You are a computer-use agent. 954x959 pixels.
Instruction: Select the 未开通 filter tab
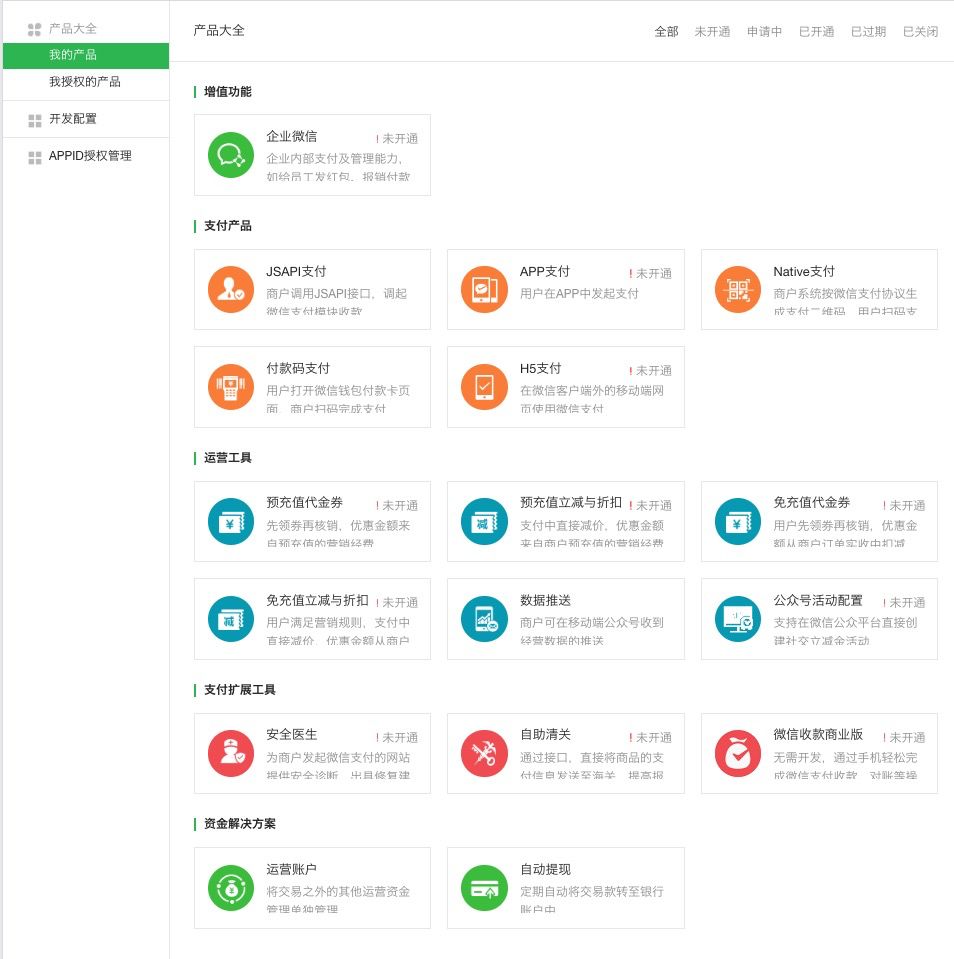712,32
